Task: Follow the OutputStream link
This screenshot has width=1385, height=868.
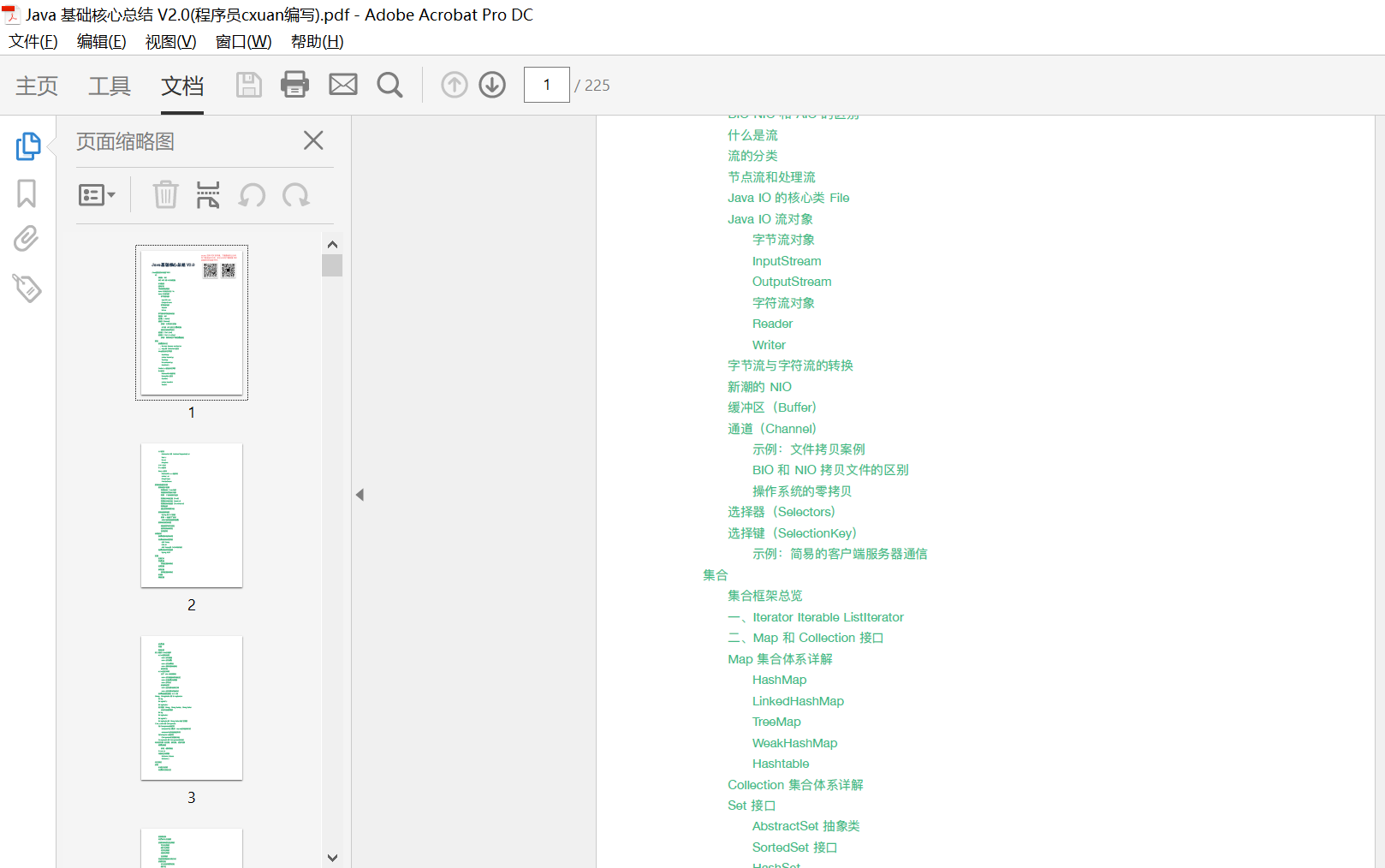Action: pyautogui.click(x=792, y=282)
